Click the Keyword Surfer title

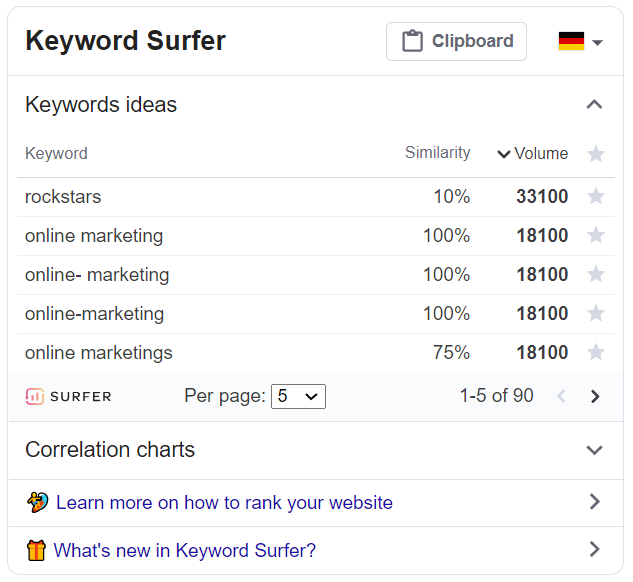126,41
